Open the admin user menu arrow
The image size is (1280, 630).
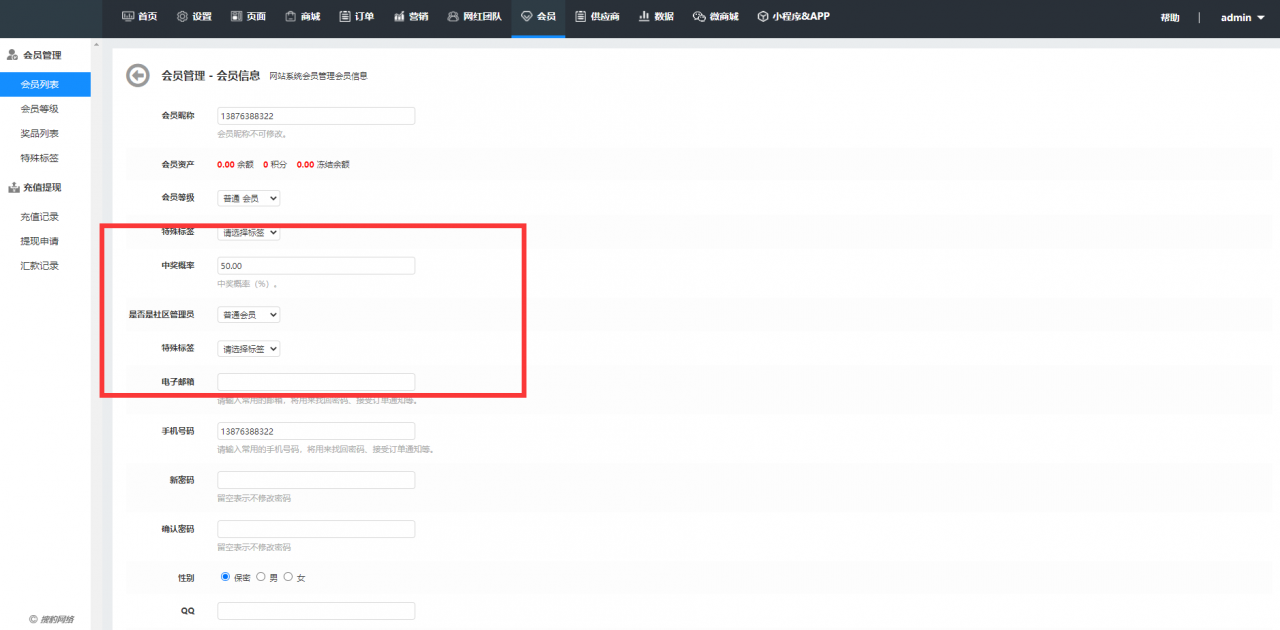pyautogui.click(x=1260, y=18)
